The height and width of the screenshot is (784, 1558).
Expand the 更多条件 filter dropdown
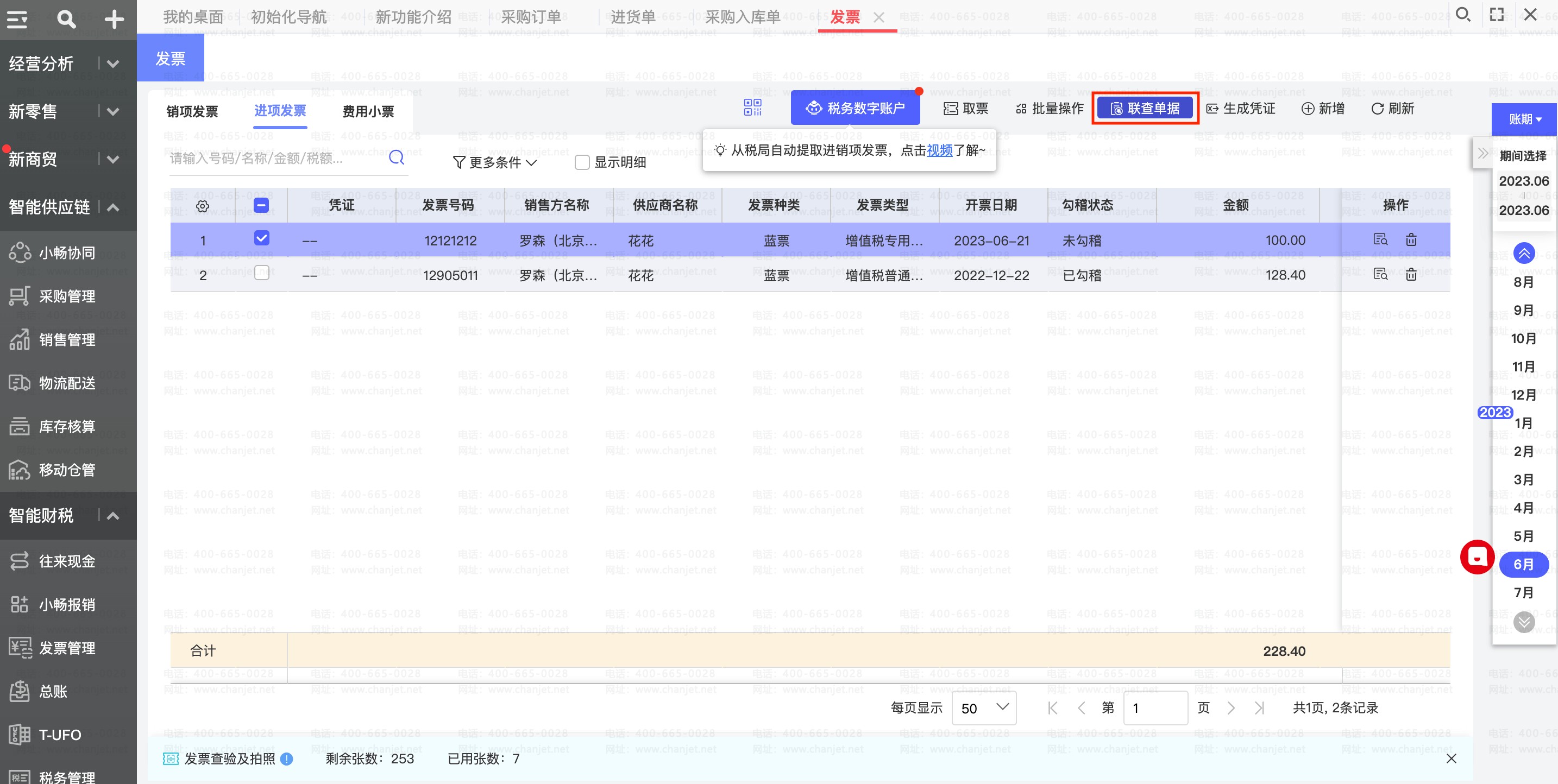494,162
